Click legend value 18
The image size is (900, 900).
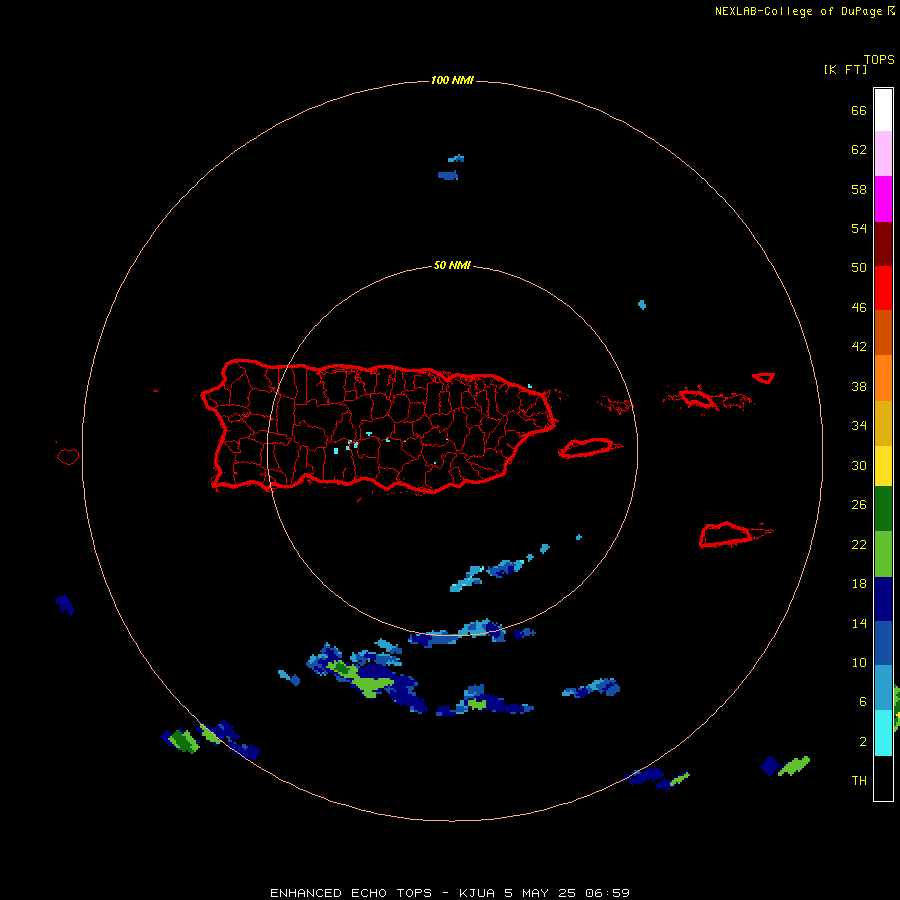tap(859, 584)
